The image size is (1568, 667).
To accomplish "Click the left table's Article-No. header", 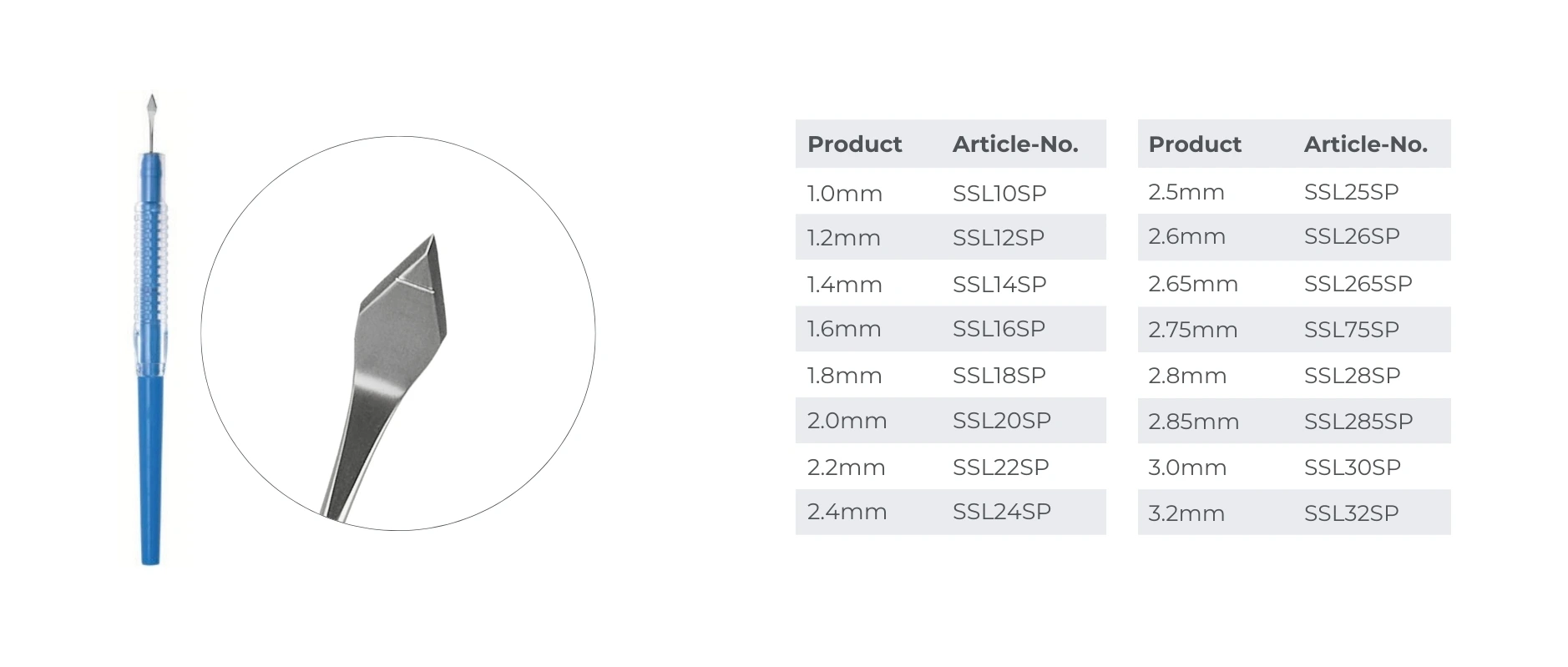I will coord(1015,144).
